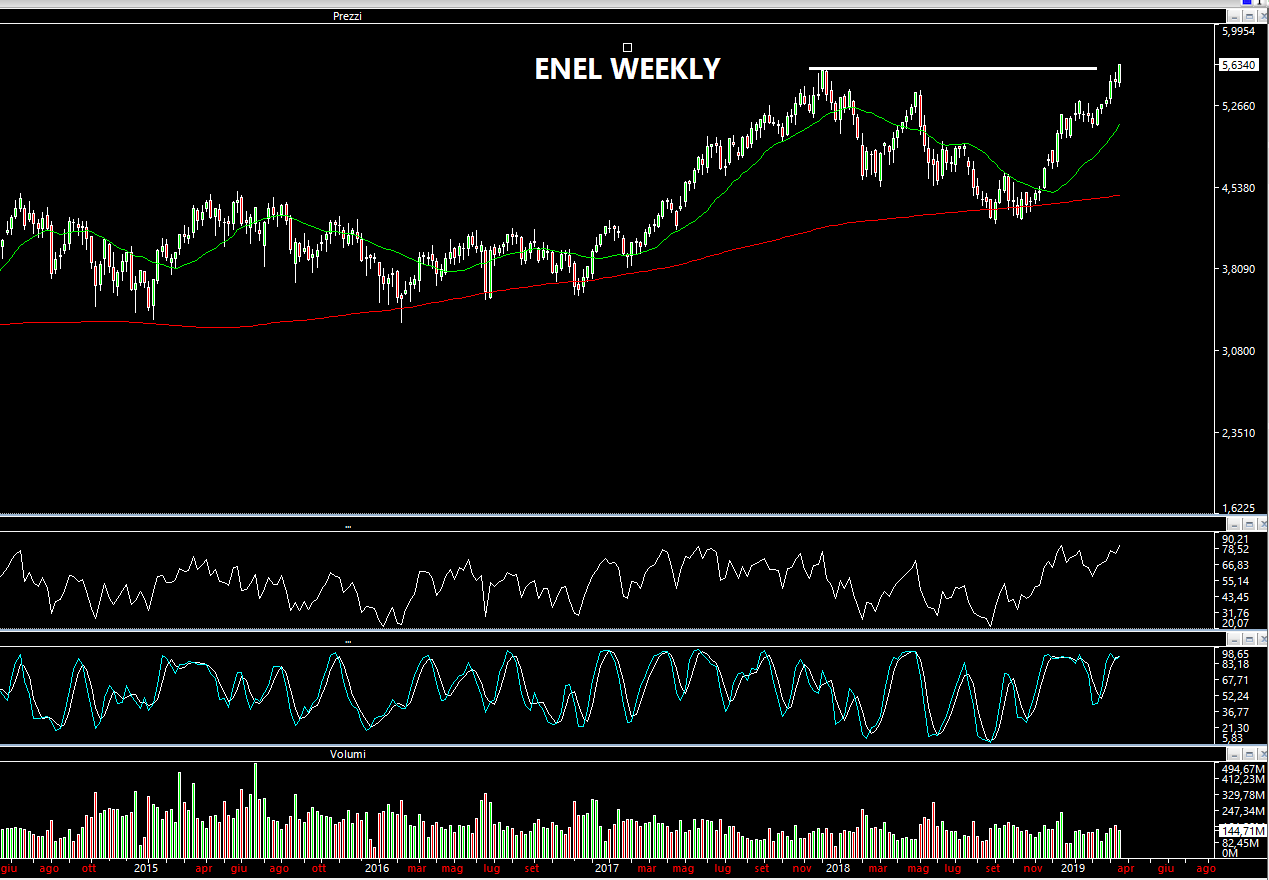Maximize the Prezzi price chart panel
This screenshot has height=880, width=1269.
coord(1247,17)
